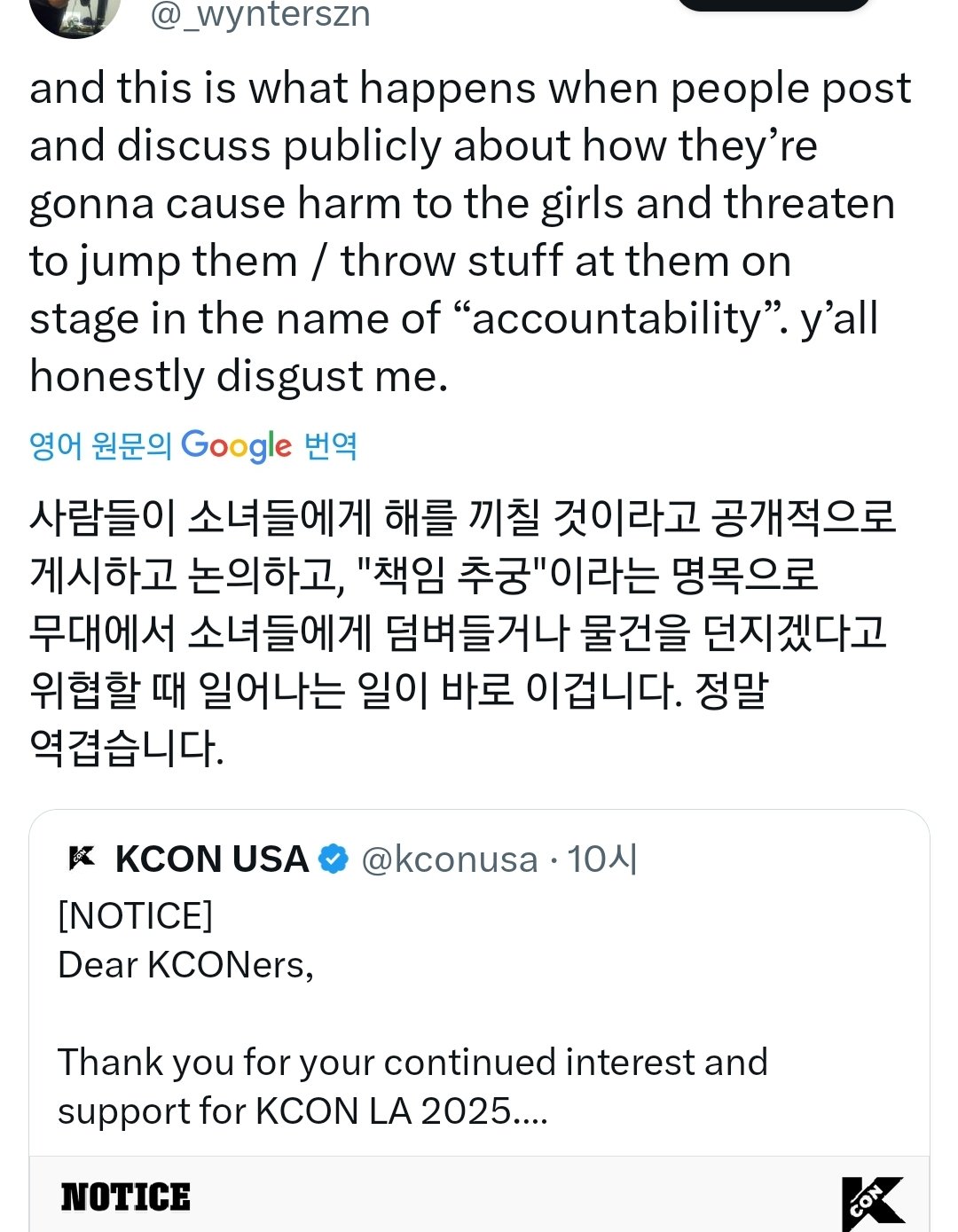Open the NOTICE image preview heading

[126, 1197]
